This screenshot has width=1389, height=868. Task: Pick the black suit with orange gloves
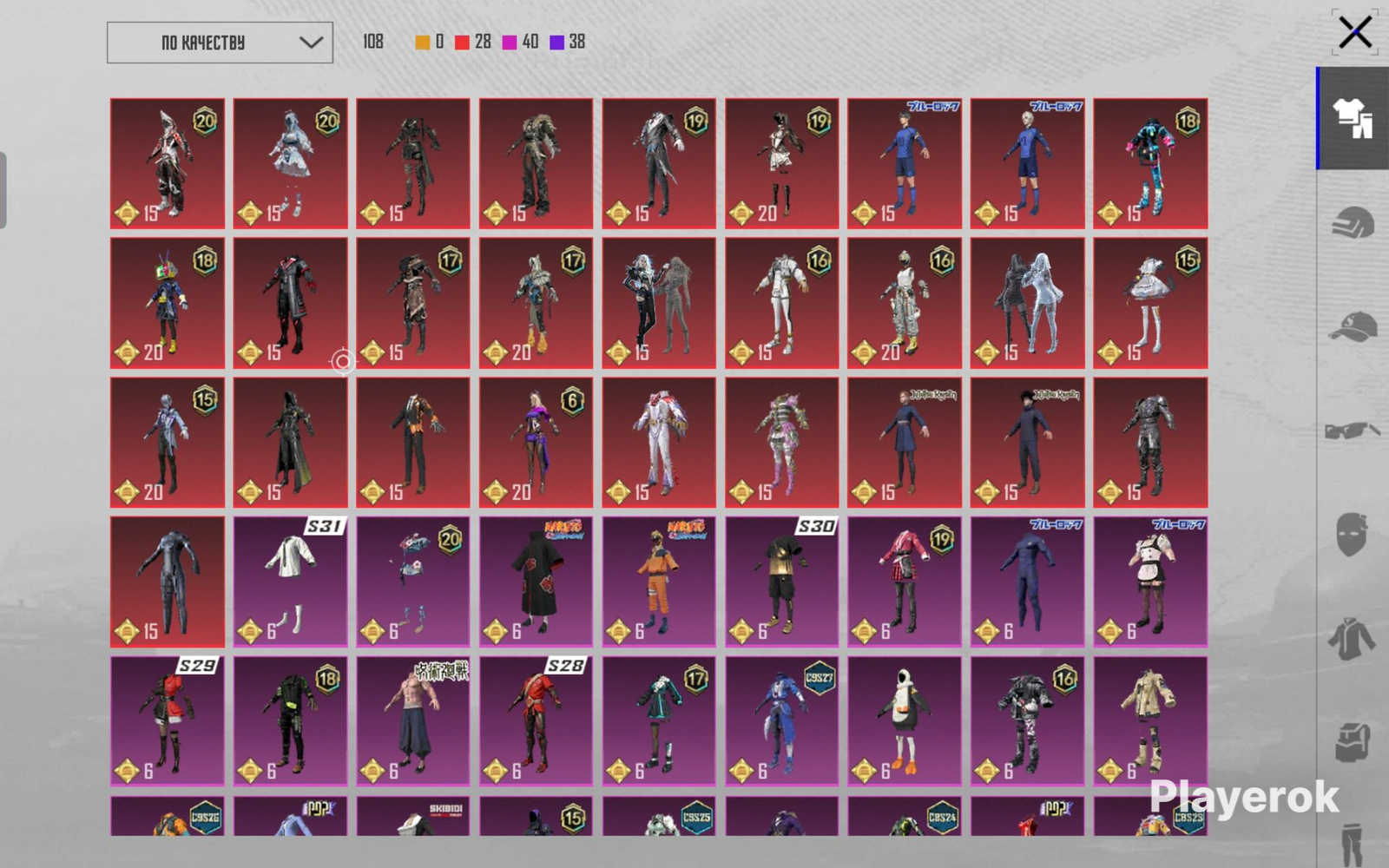tap(413, 442)
